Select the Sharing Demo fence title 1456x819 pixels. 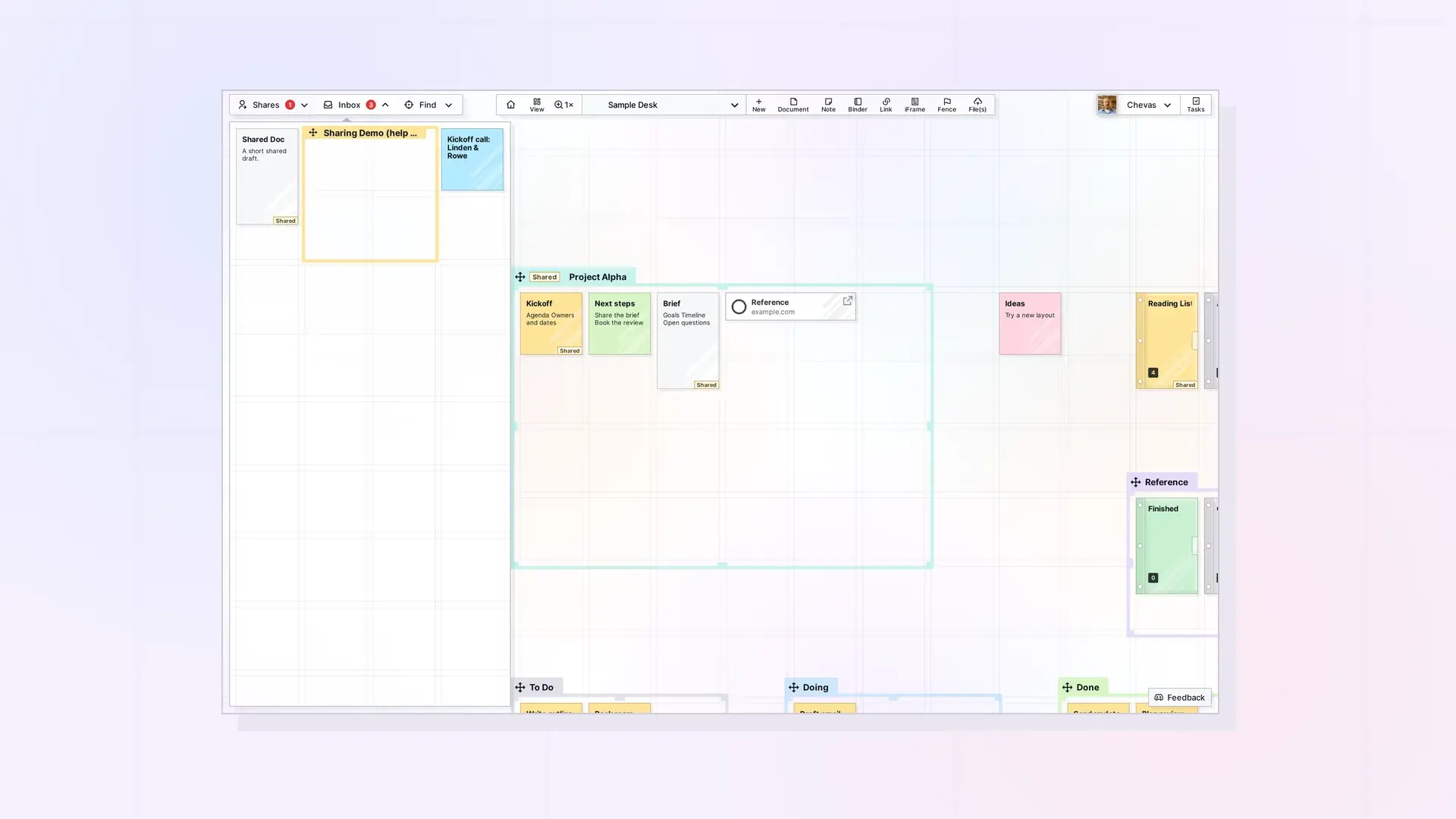(x=370, y=133)
